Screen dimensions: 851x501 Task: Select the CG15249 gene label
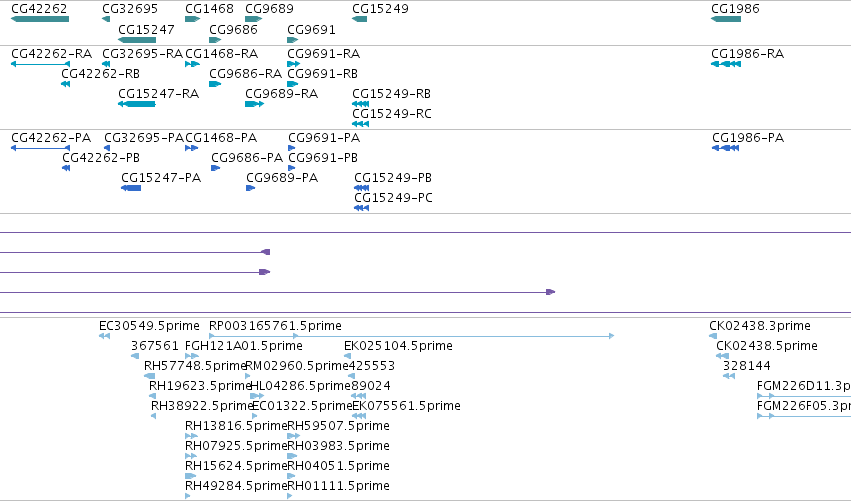click(380, 9)
